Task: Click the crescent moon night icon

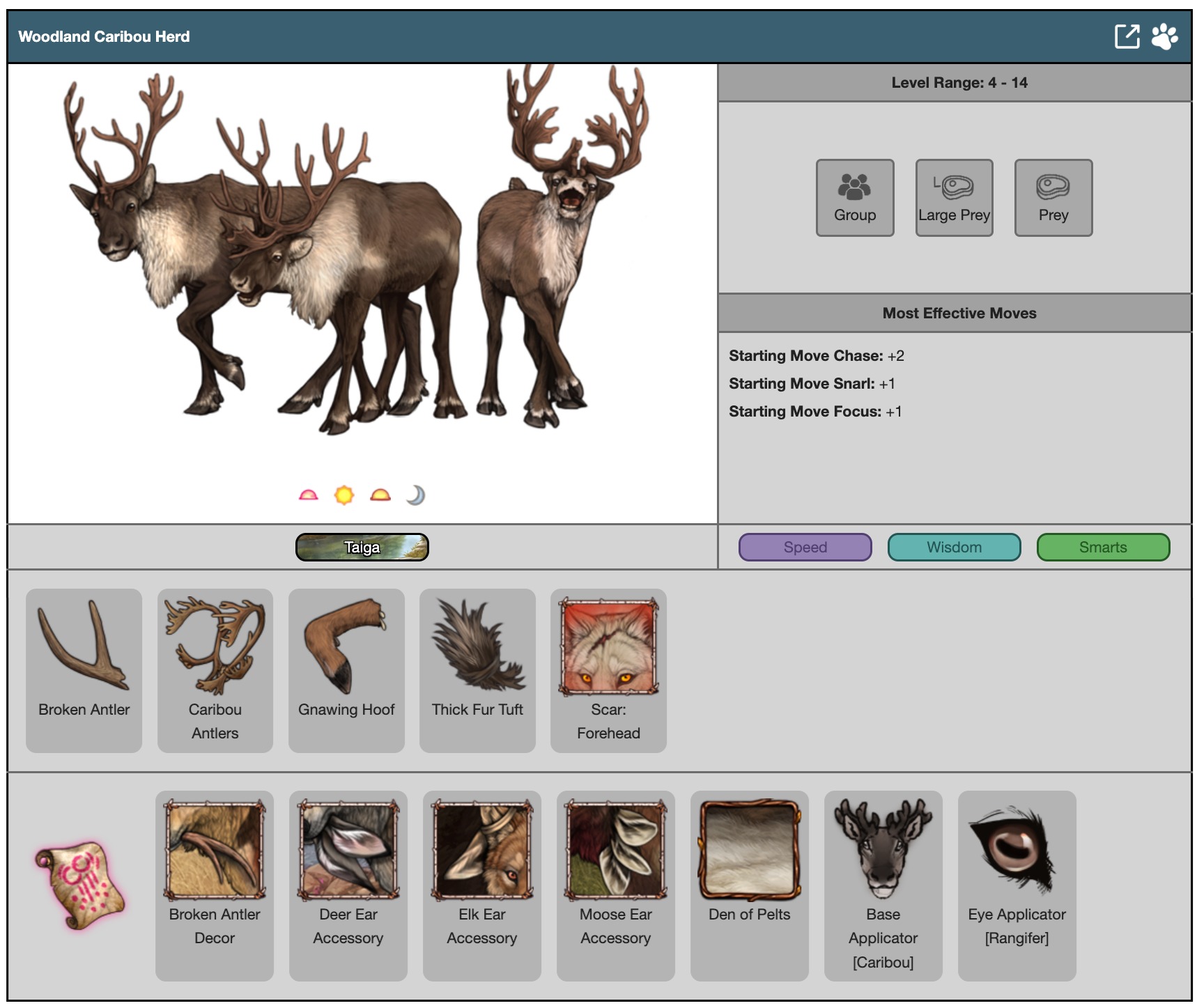Action: [x=415, y=495]
